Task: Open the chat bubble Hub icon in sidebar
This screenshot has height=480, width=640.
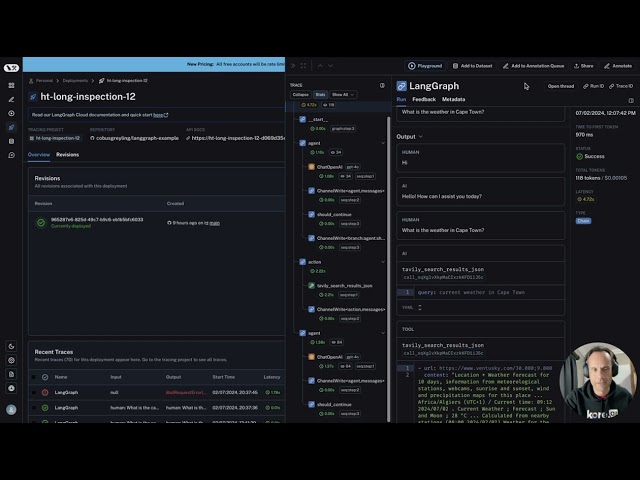Action: point(11,155)
